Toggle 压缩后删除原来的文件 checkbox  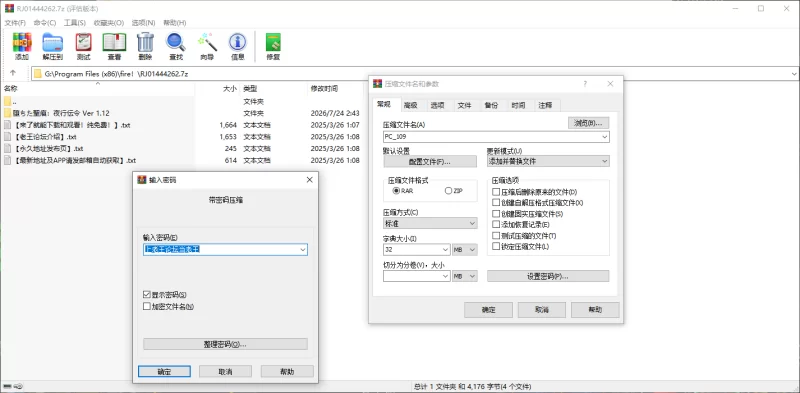496,192
